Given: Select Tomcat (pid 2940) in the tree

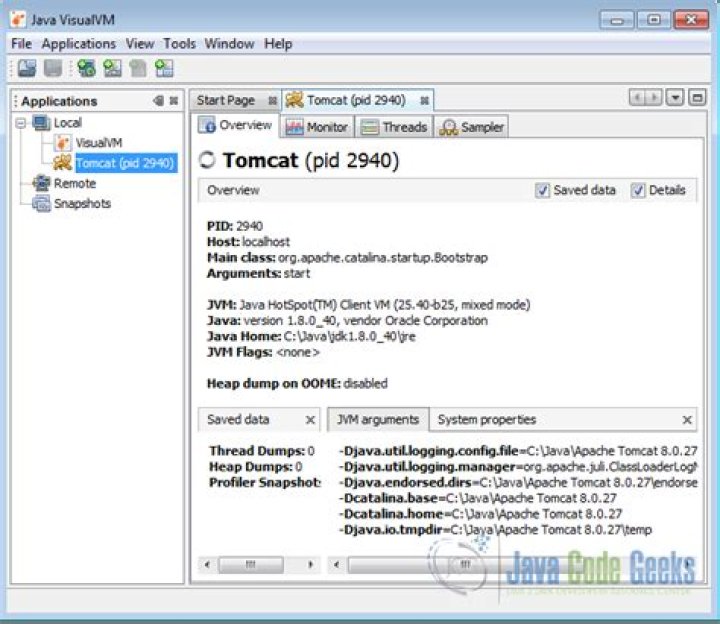Looking at the screenshot, I should tap(126, 163).
